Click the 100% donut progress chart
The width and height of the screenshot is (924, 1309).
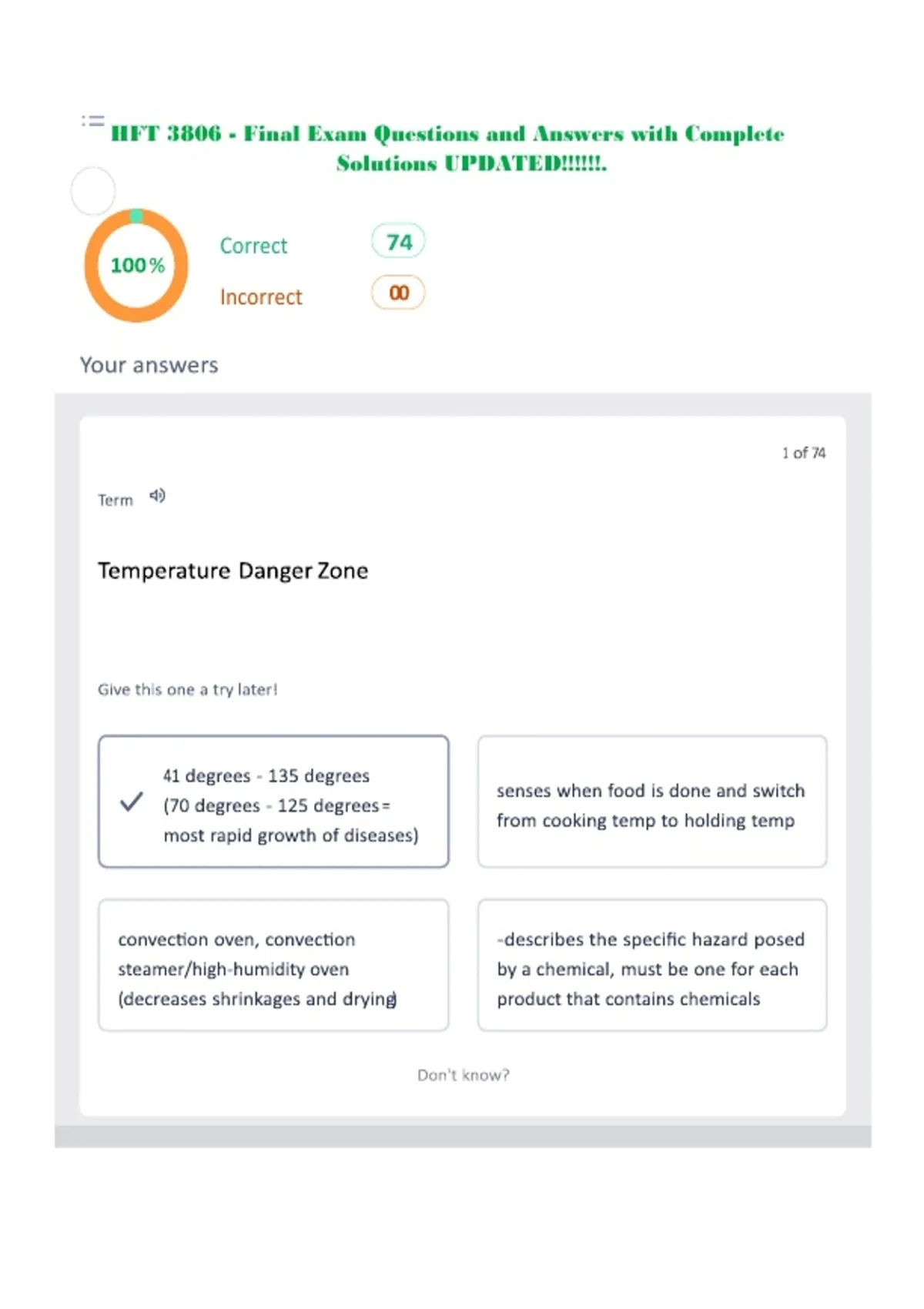(x=136, y=266)
